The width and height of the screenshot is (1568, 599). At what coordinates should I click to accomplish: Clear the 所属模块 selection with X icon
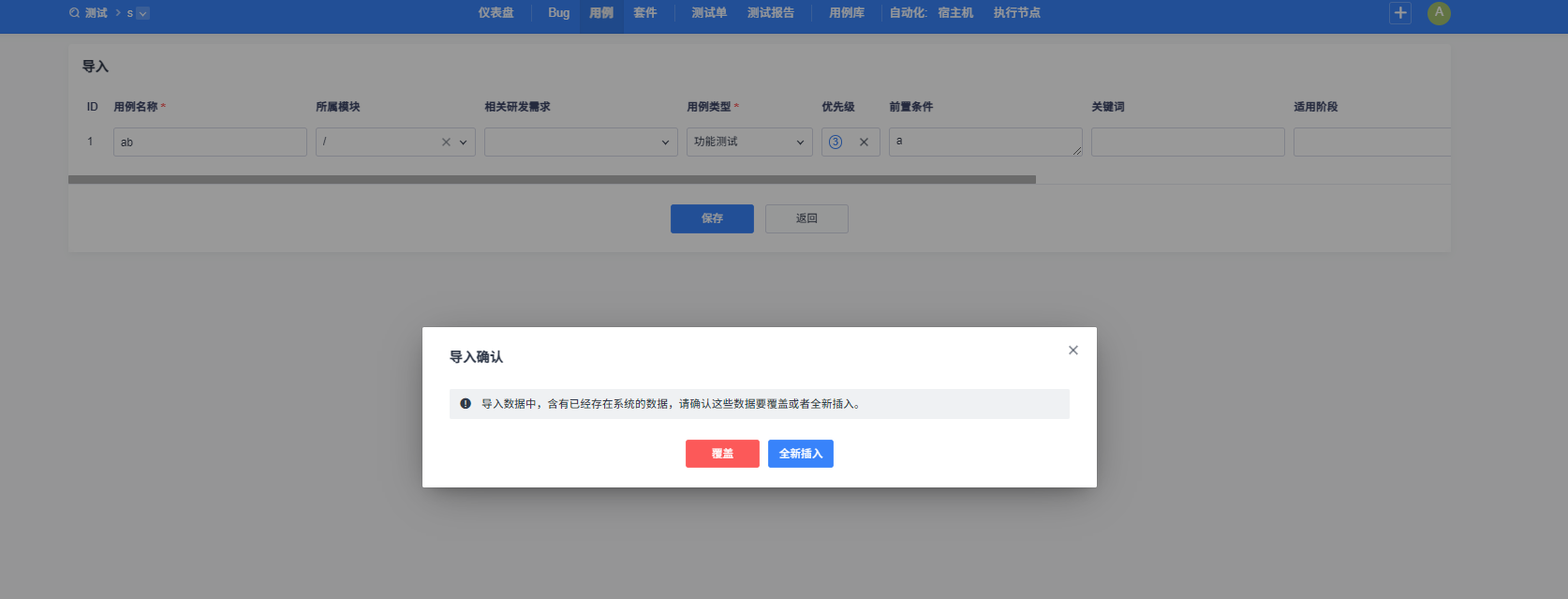click(446, 142)
